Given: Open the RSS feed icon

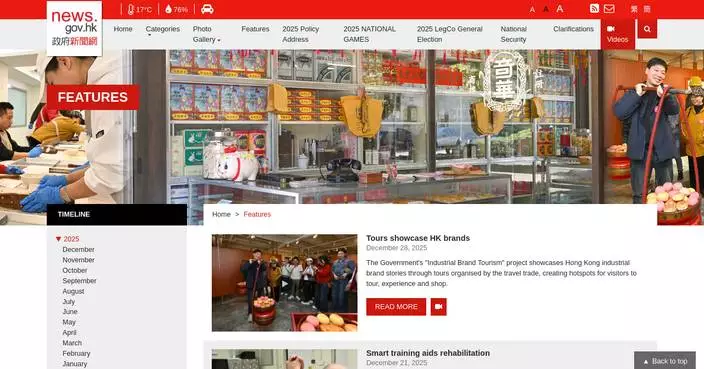Looking at the screenshot, I should (594, 9).
